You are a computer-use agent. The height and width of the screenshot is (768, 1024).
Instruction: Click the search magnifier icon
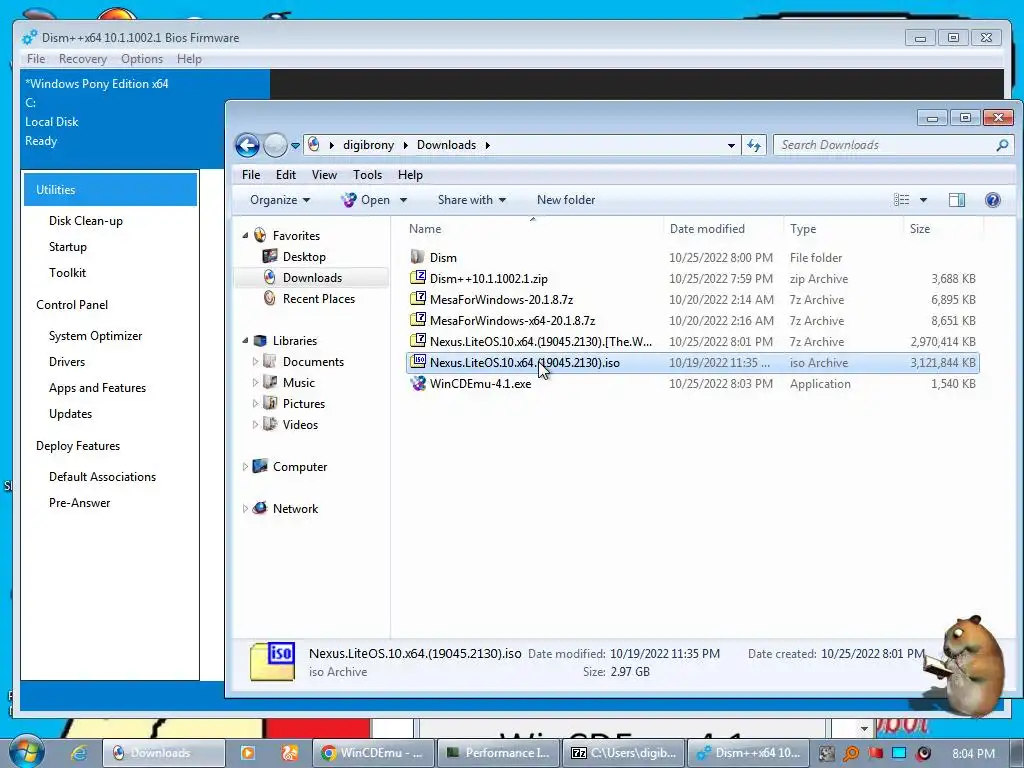pyautogui.click(x=1002, y=145)
